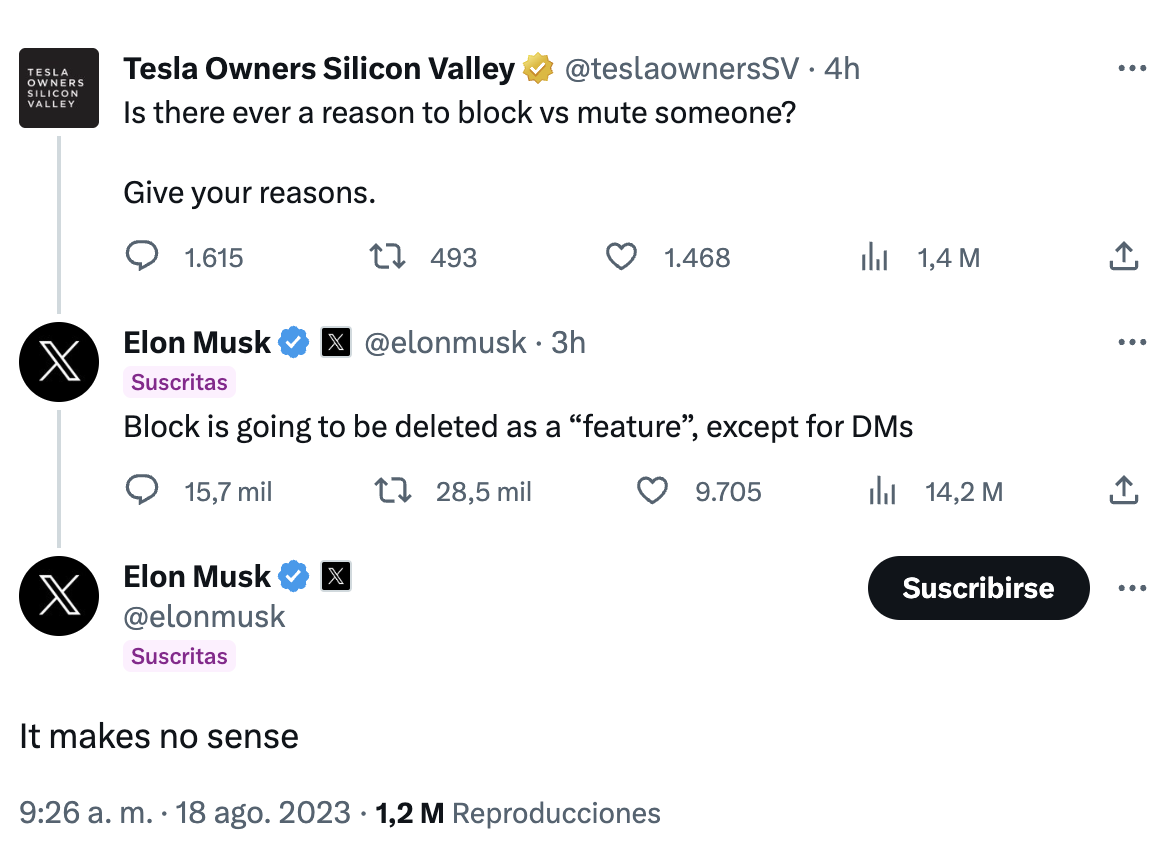View analytics of the 1,4 M views tweet
Viewport: 1176px width, 850px height.
(x=875, y=257)
